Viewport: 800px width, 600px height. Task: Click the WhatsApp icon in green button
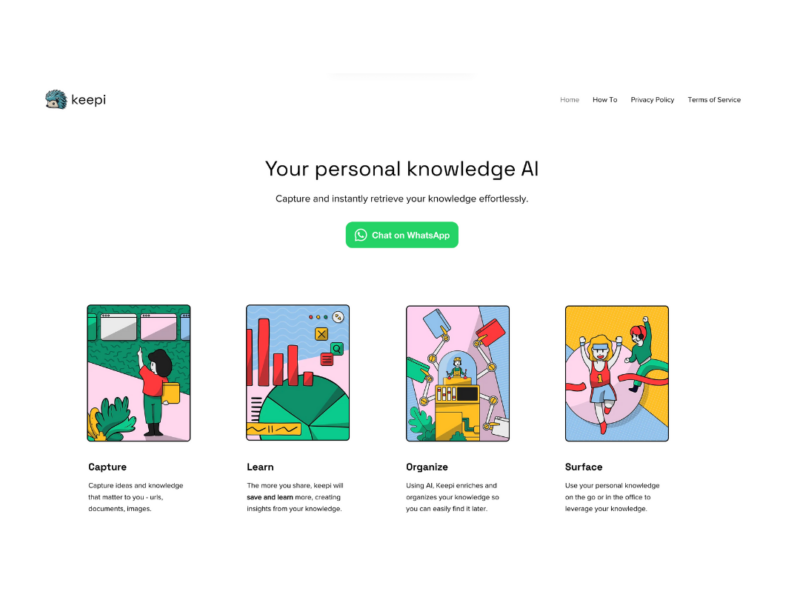(361, 235)
